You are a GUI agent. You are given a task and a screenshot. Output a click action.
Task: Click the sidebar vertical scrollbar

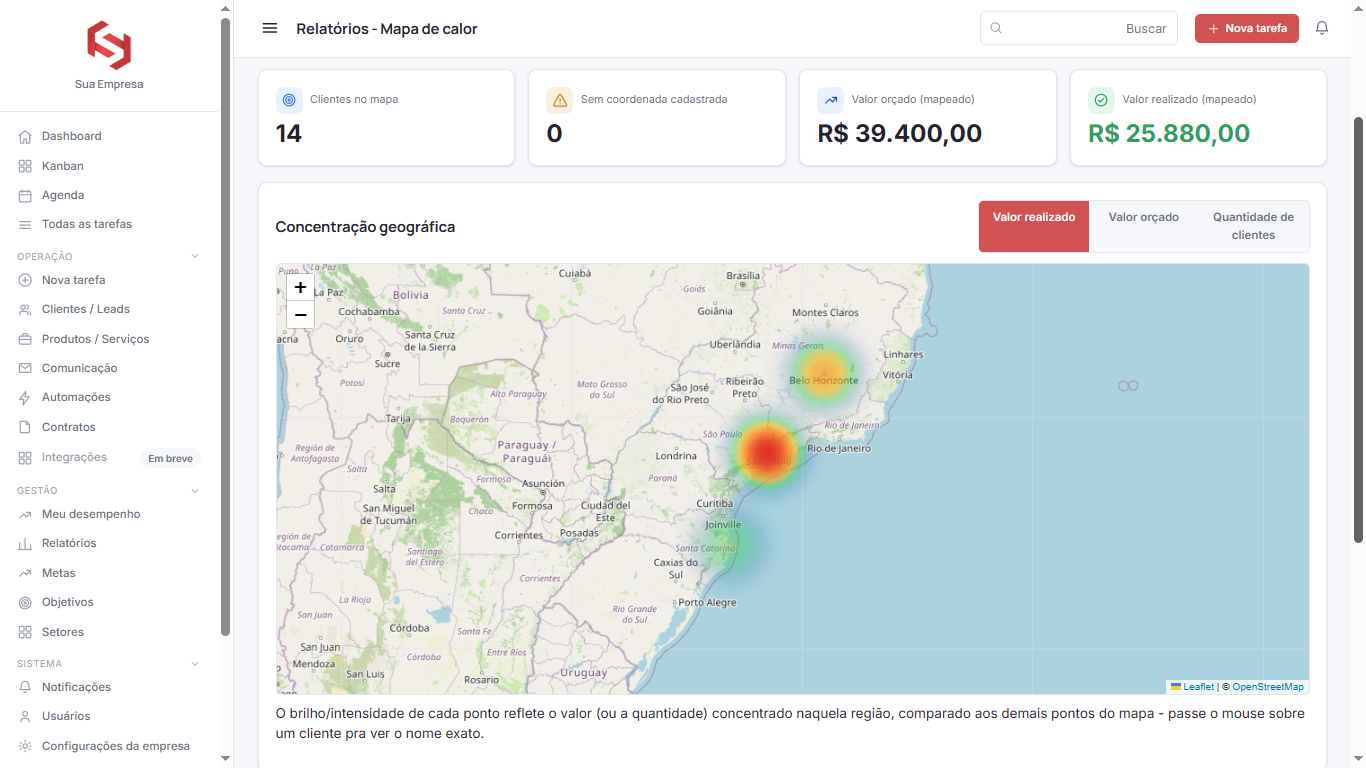(225, 327)
